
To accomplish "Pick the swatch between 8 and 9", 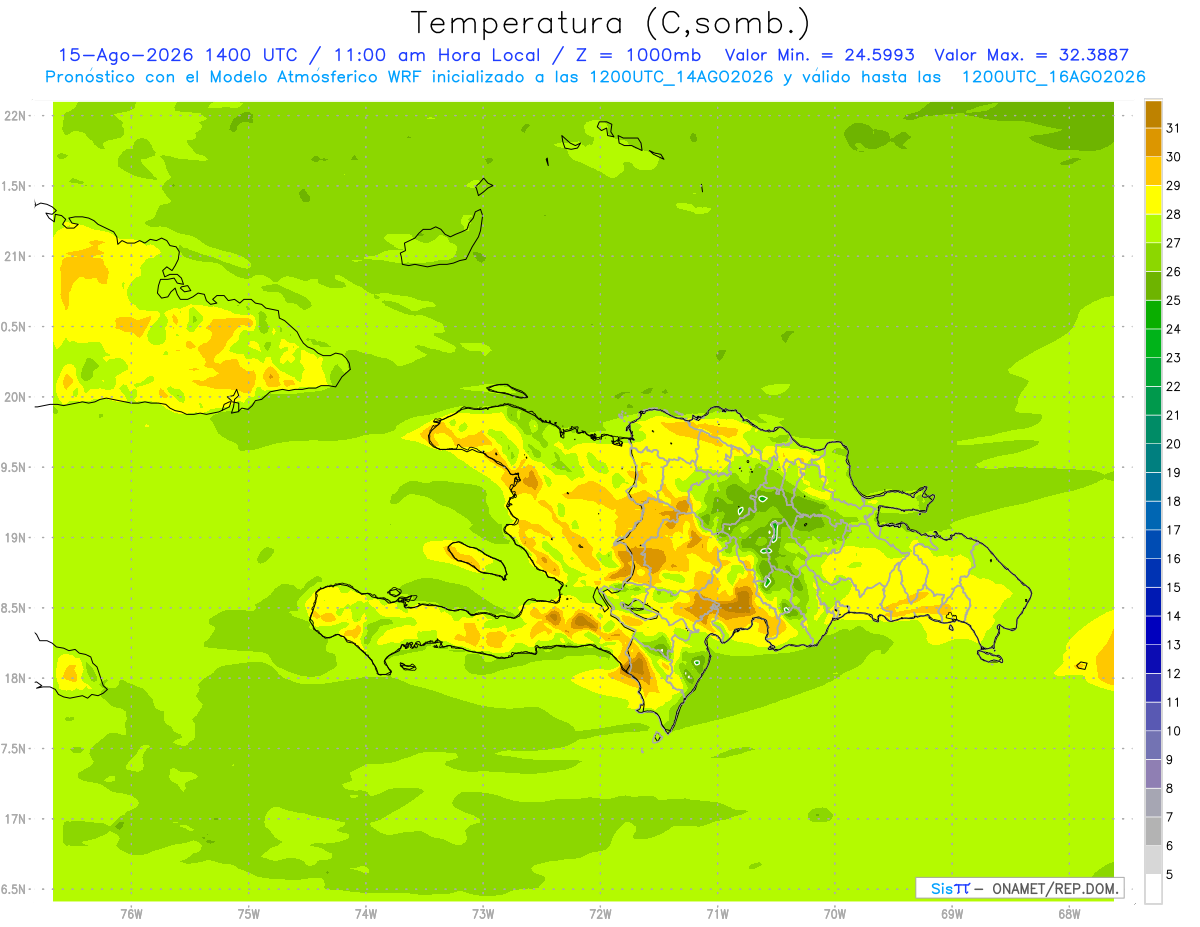I will (x=1153, y=774).
